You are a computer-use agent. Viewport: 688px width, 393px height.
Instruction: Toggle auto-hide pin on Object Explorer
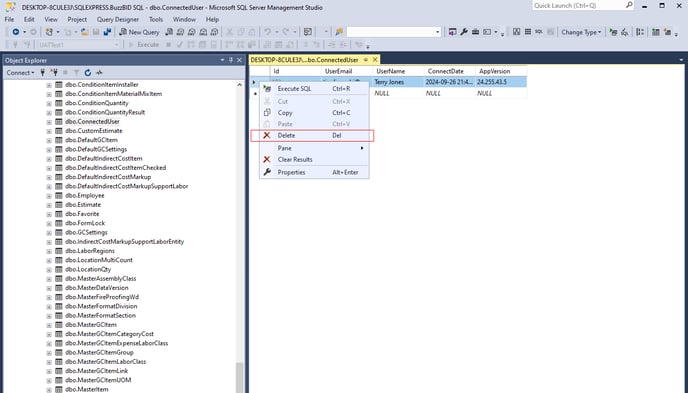click(x=231, y=60)
